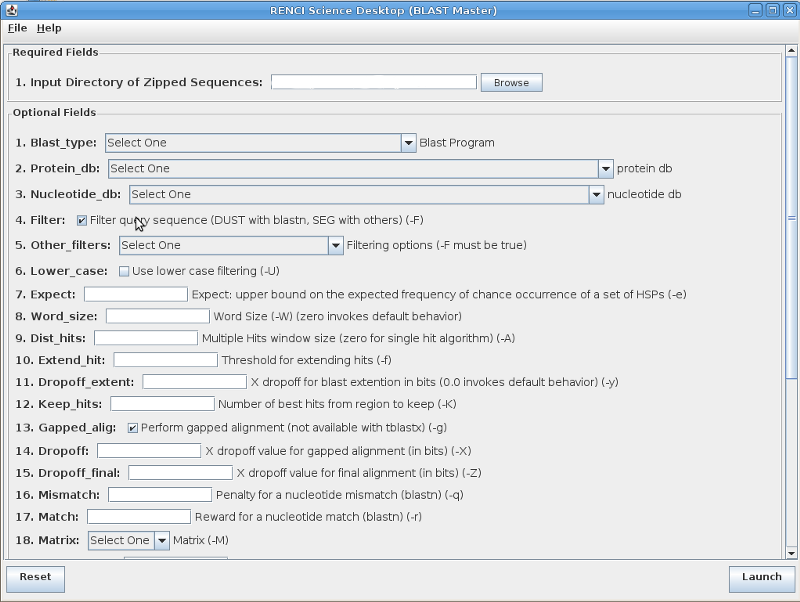
Task: Expand the Blast_type dropdown
Action: tap(408, 143)
